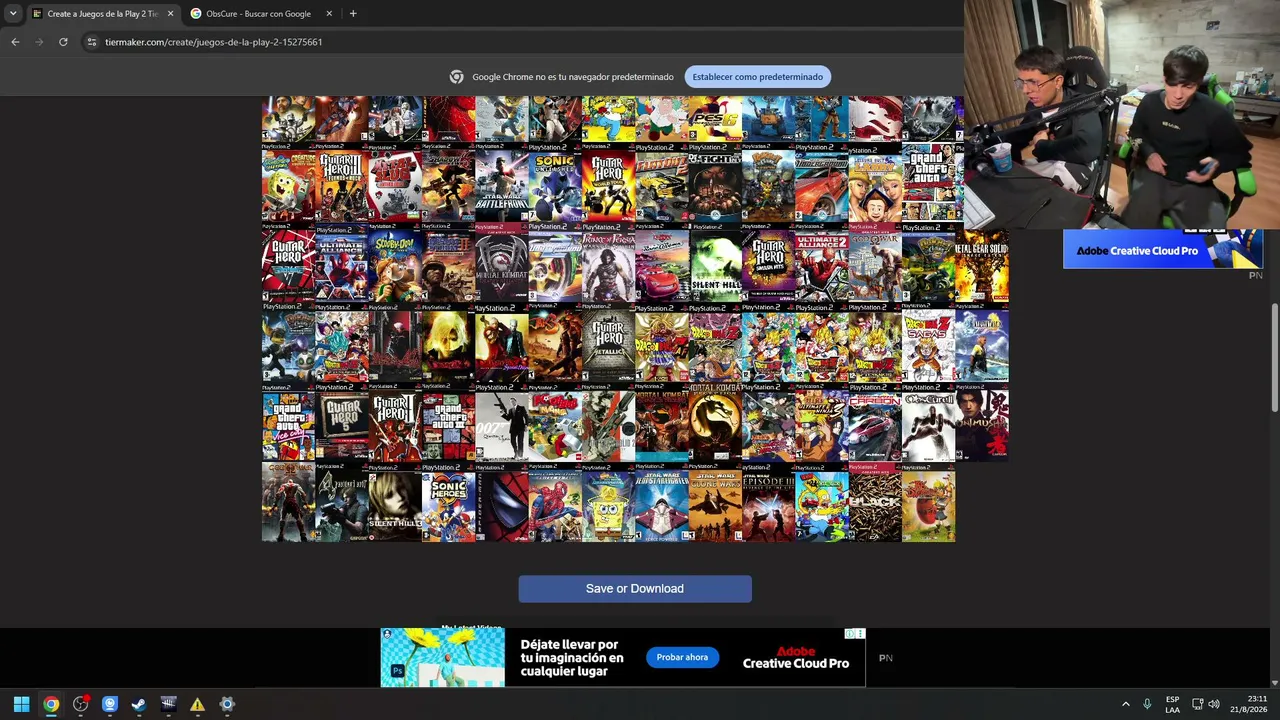Open the Adobe Creative Cloud Pro sidebar ad
The width and height of the screenshot is (1280, 720).
click(x=1163, y=250)
